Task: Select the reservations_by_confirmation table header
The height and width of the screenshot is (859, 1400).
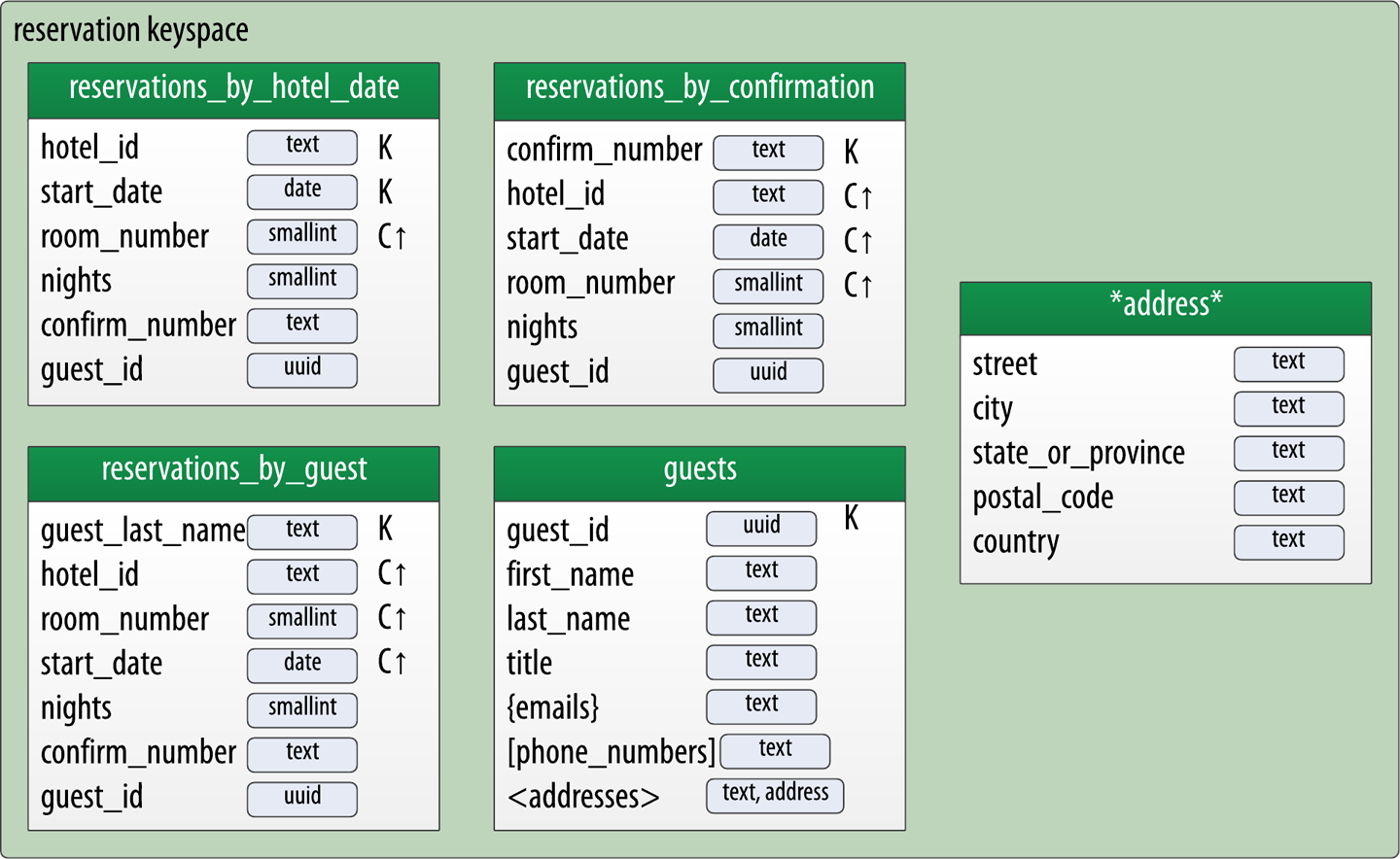Action: pos(699,91)
